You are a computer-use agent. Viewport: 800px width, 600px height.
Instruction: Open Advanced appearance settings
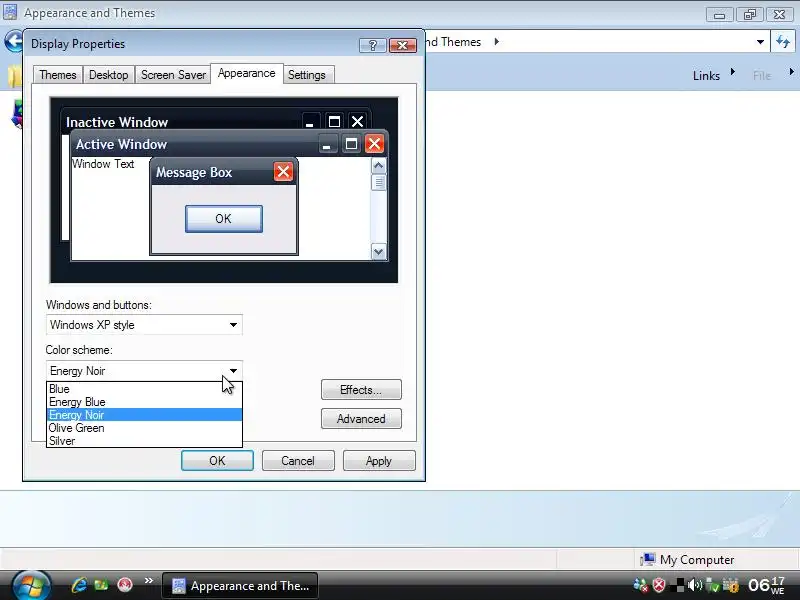click(x=361, y=419)
